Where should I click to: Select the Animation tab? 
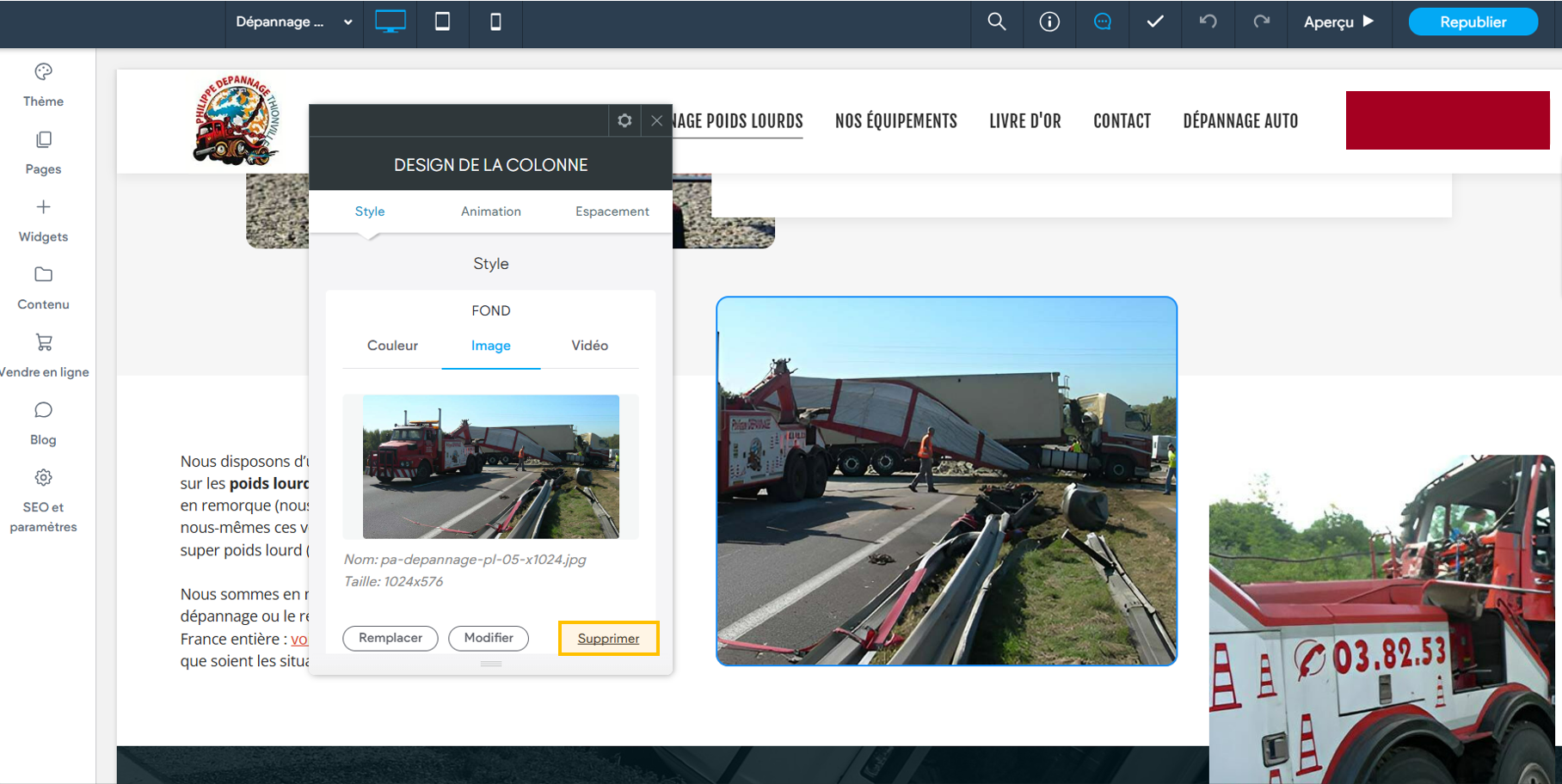pos(491,211)
